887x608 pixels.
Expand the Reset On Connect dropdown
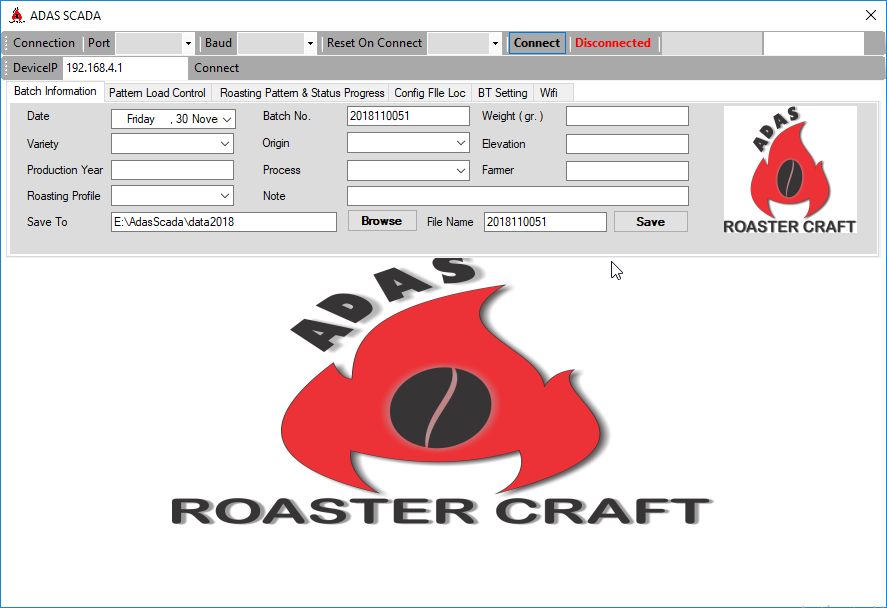click(x=493, y=43)
